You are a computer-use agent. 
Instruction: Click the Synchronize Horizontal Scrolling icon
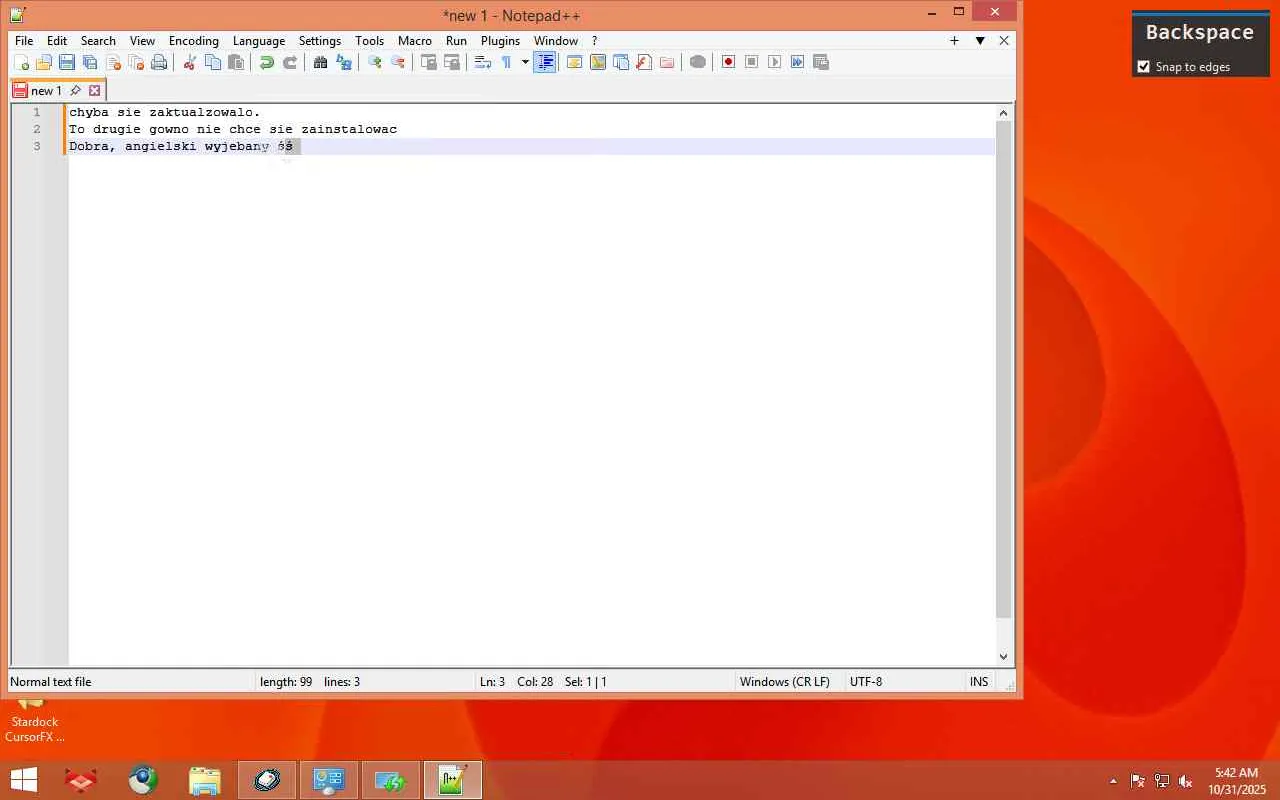click(x=452, y=62)
